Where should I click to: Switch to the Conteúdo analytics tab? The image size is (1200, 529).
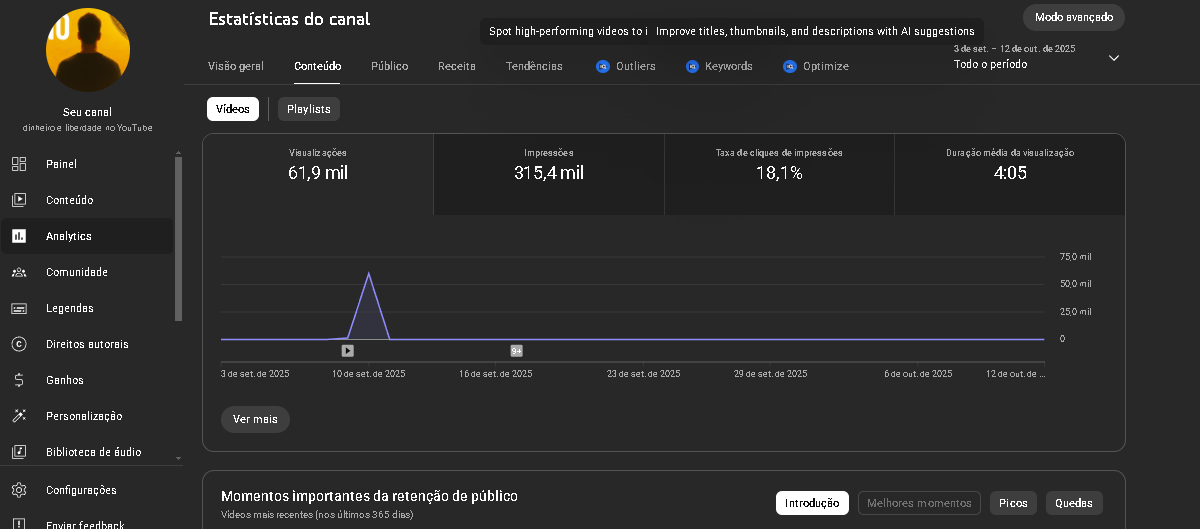(318, 66)
